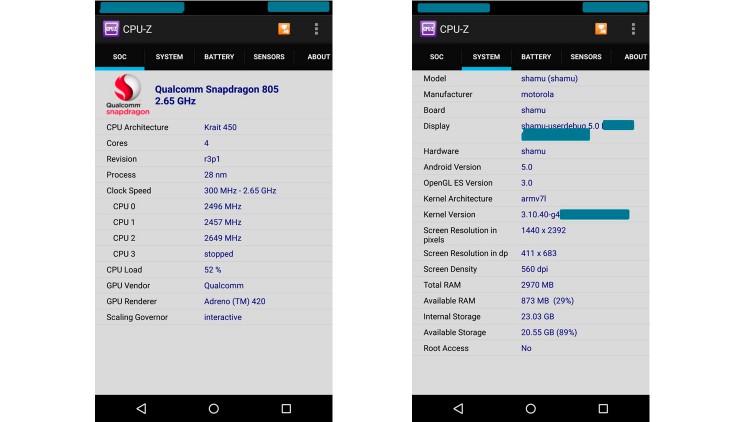
Task: Tap 300 MHz - 2.65 GHz clock speed
Action: 240,190
